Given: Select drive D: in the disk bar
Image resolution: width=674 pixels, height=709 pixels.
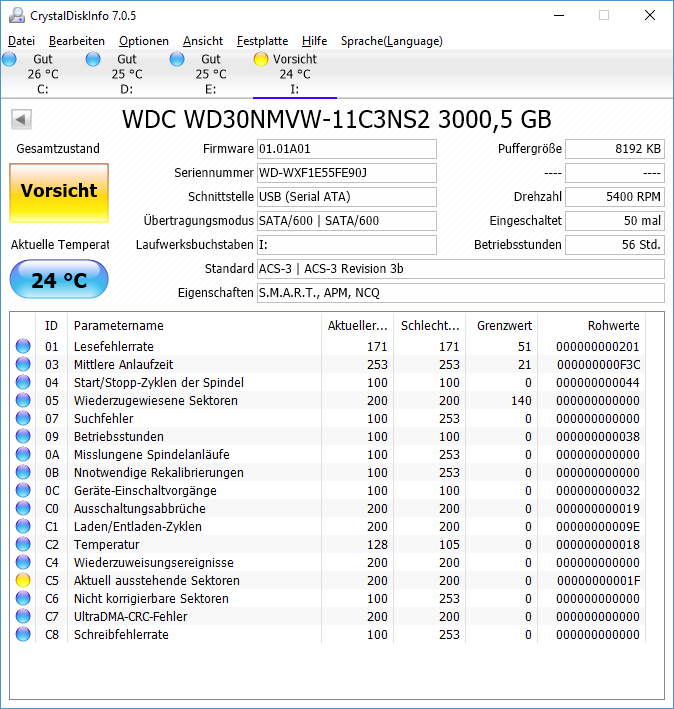Looking at the screenshot, I should 127,74.
